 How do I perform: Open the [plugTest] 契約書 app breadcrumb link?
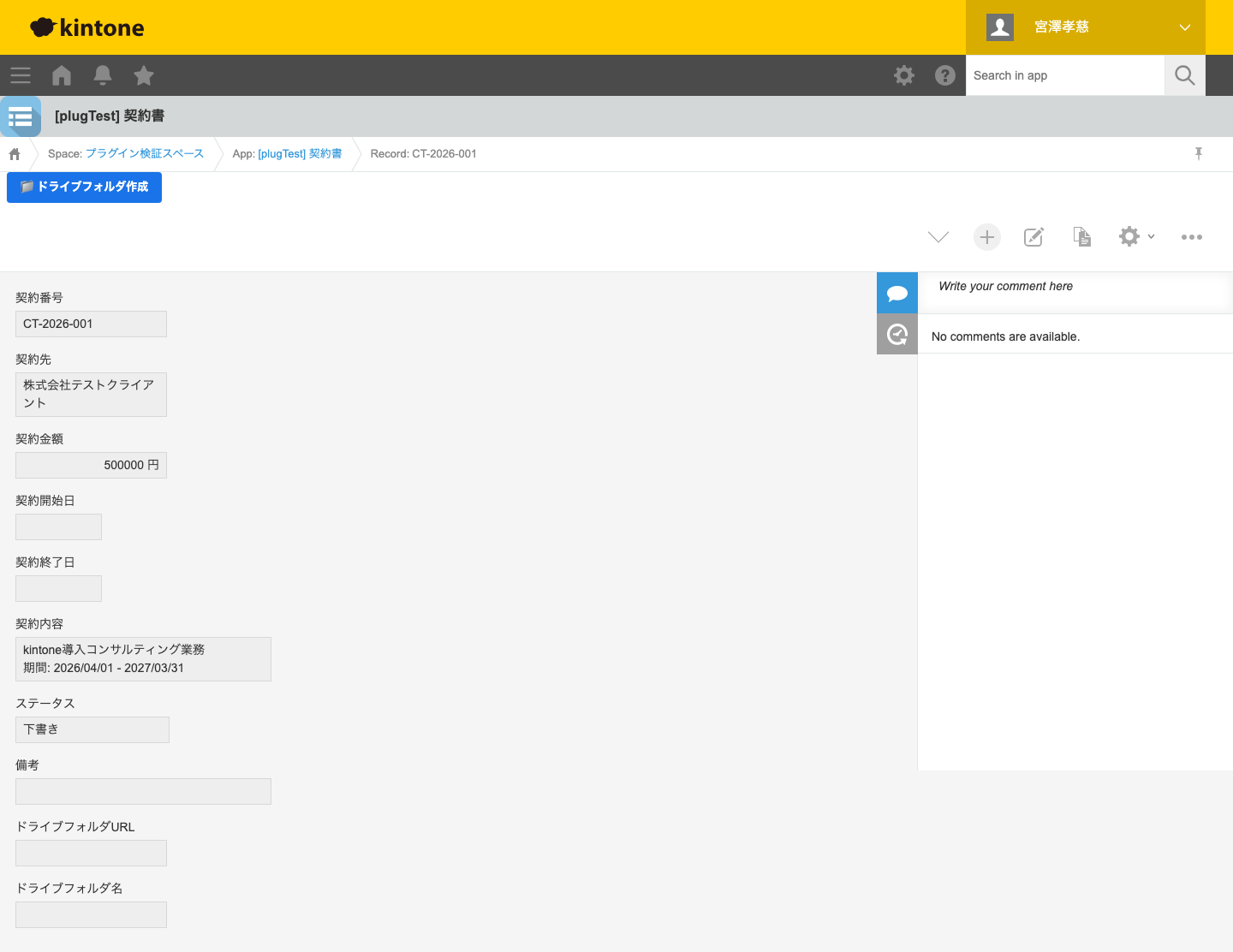(x=300, y=154)
